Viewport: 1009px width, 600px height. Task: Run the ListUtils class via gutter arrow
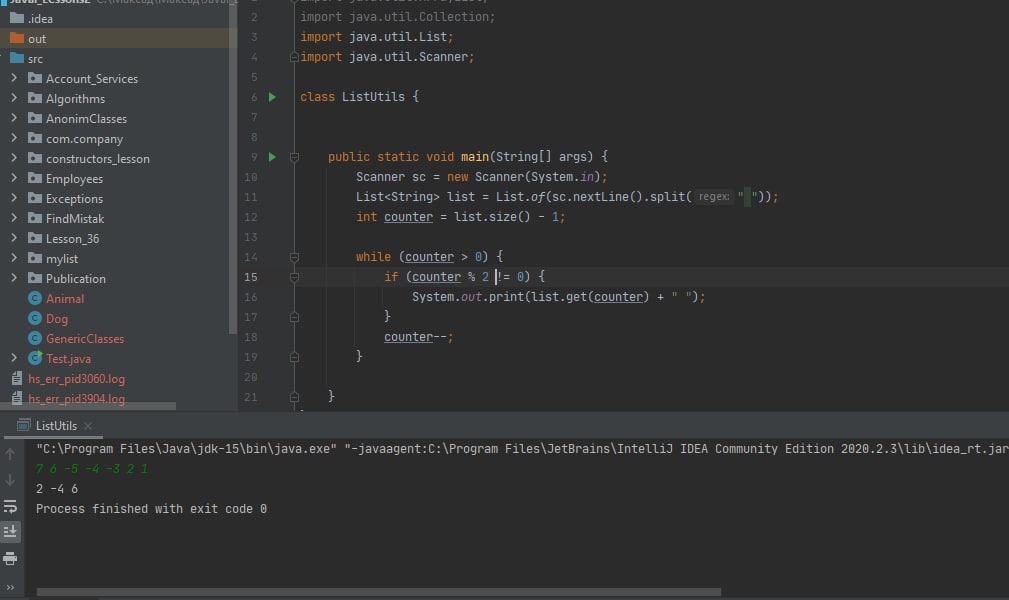pyautogui.click(x=272, y=97)
